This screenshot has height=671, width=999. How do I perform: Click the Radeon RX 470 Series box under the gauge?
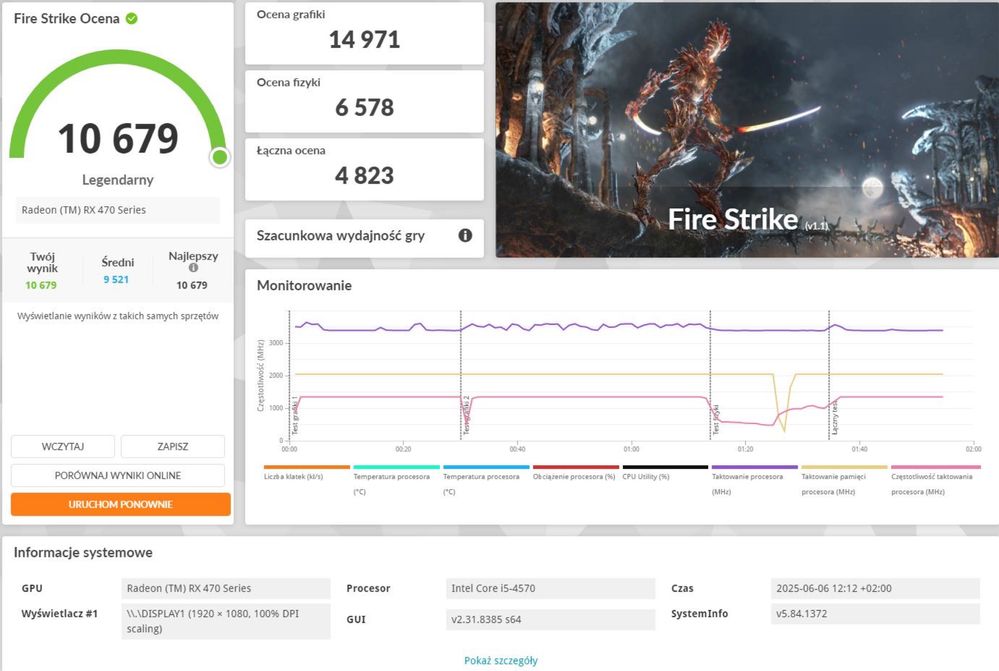pos(118,210)
